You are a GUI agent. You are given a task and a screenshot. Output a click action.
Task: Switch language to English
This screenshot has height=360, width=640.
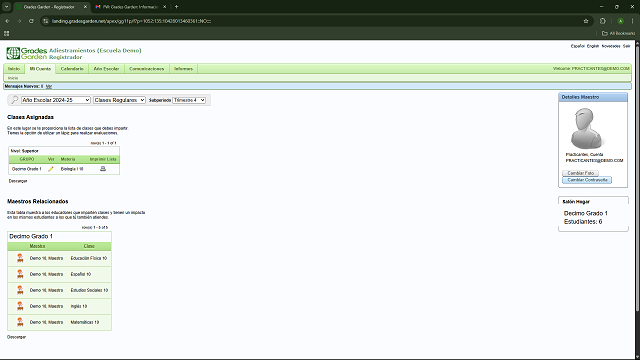[x=593, y=46]
